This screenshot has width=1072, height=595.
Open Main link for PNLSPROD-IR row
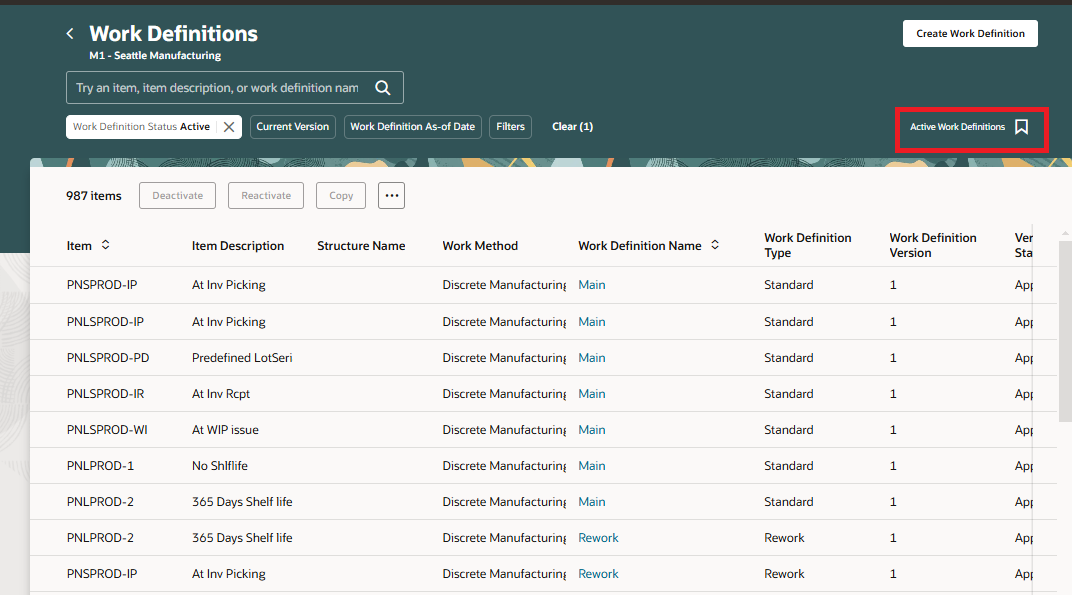tap(591, 394)
